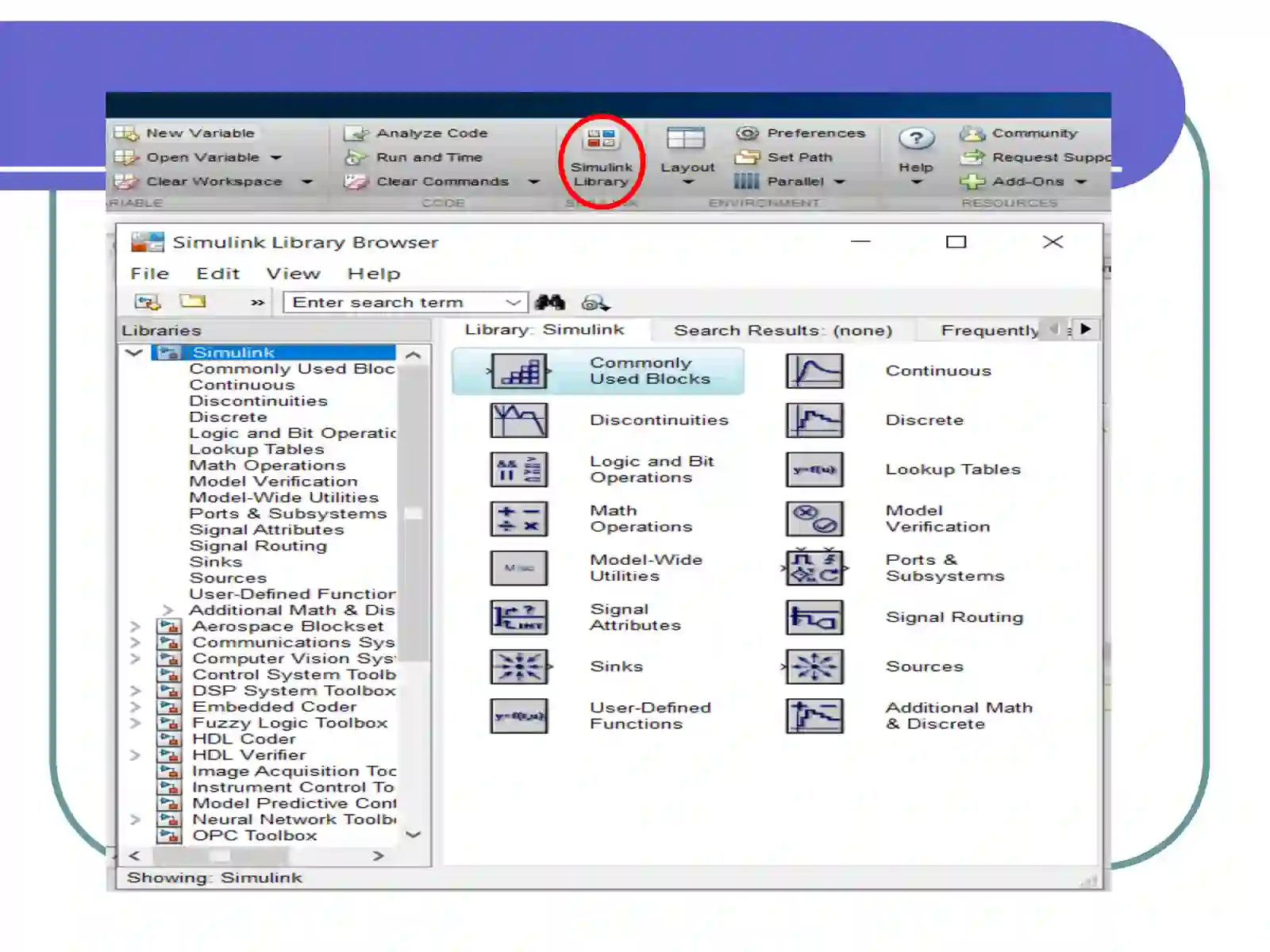Click the binoculars search icon
Viewport: 1270px width, 952px height.
coord(550,302)
